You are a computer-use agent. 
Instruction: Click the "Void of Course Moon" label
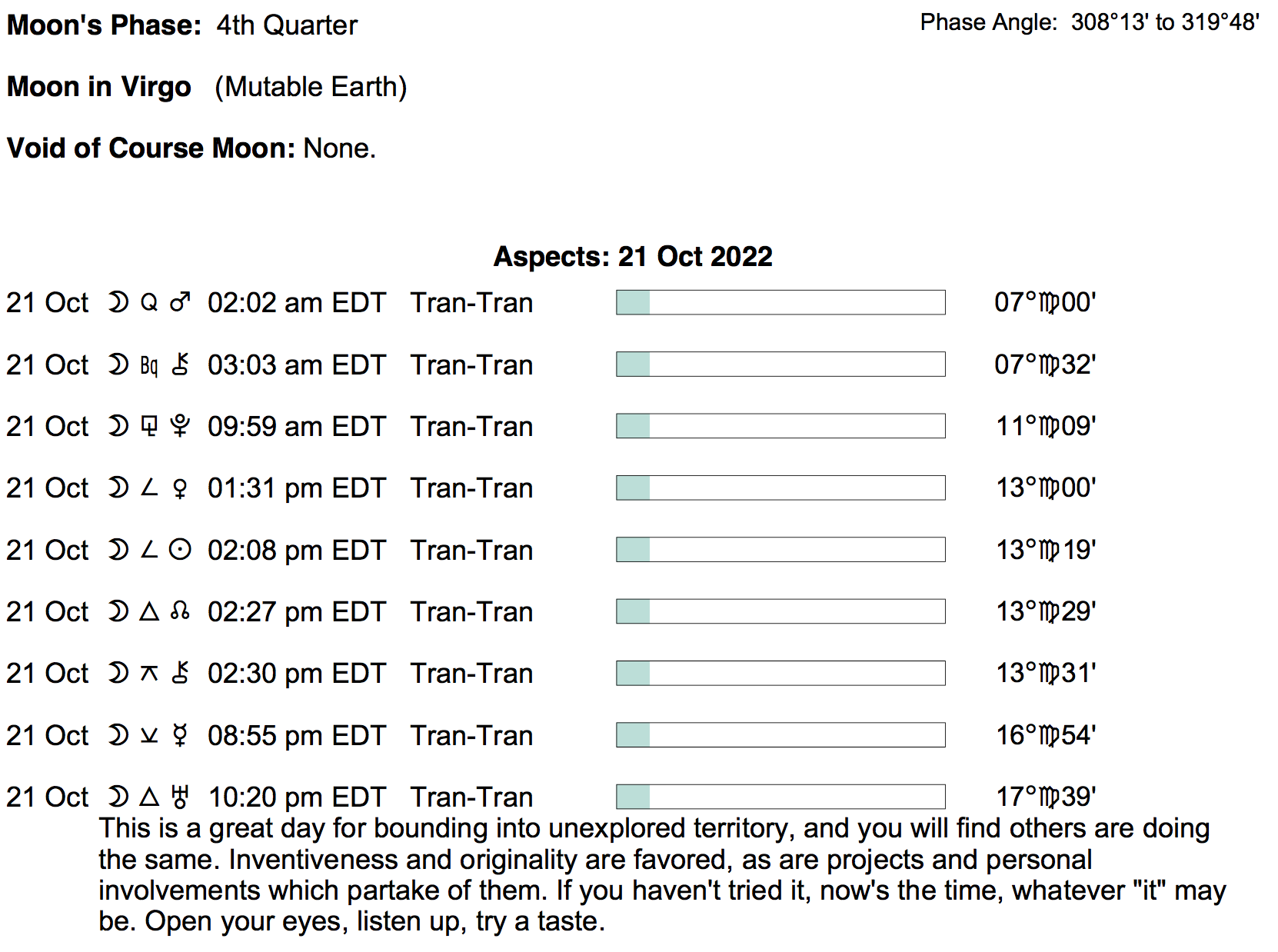coord(151,148)
